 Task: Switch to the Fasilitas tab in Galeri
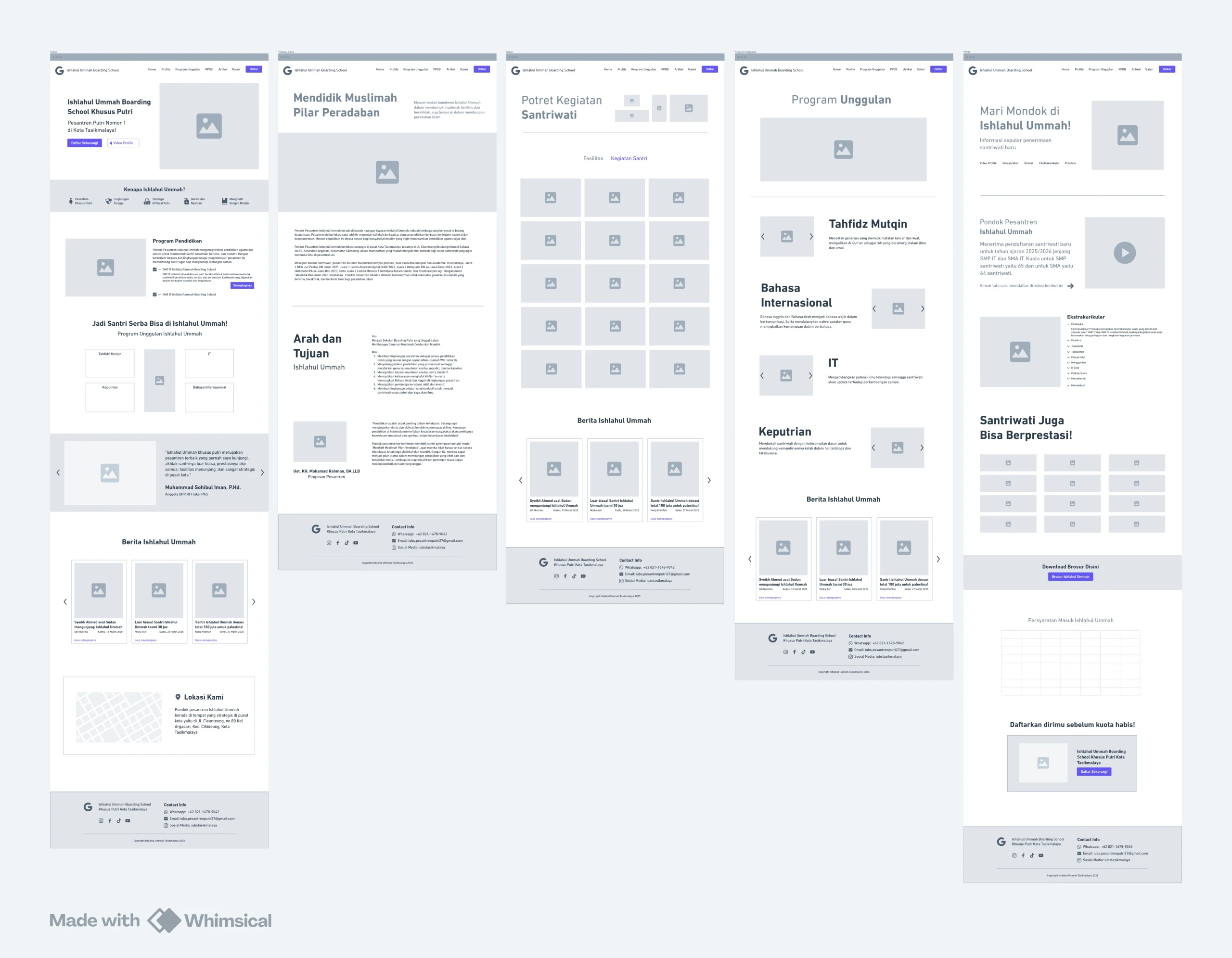click(x=593, y=158)
